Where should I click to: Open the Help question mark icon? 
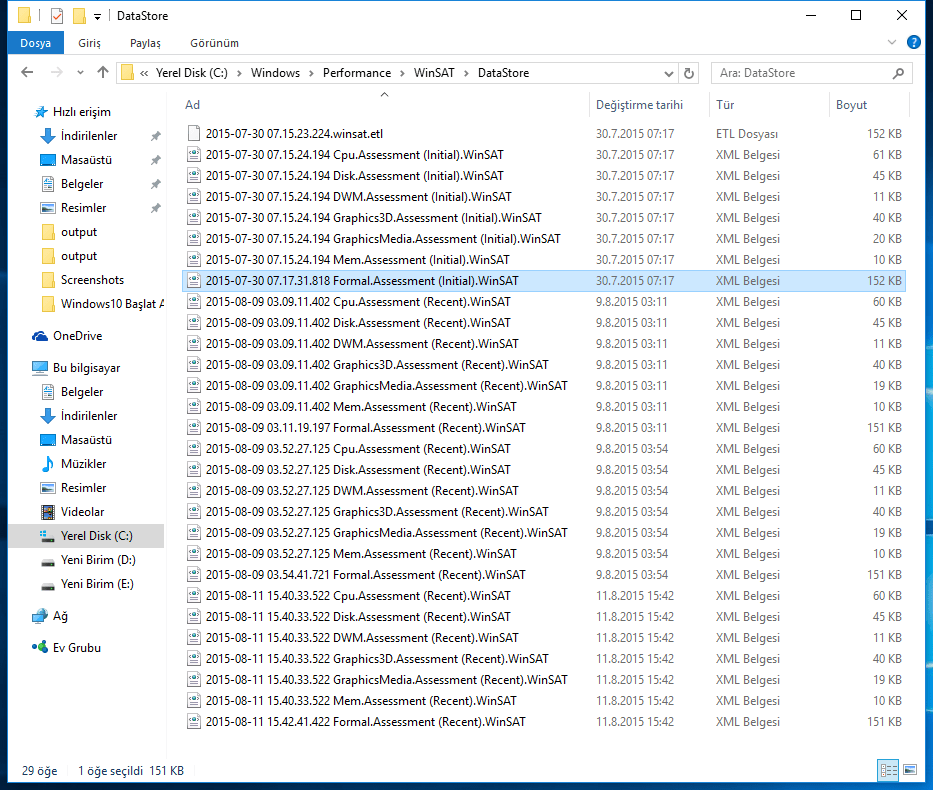[x=913, y=43]
